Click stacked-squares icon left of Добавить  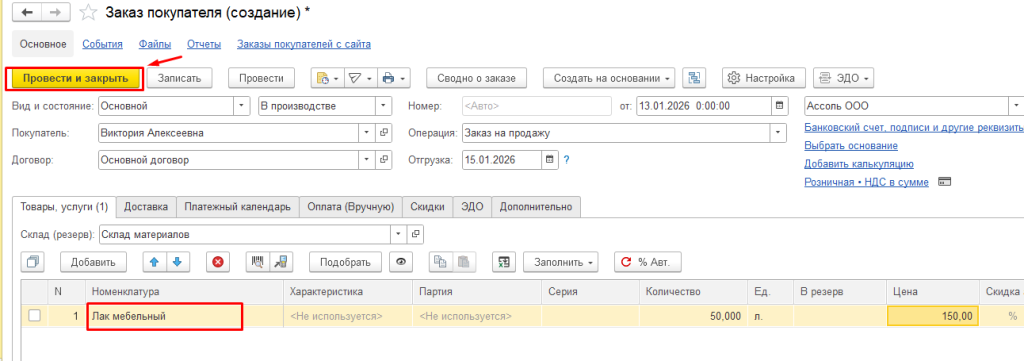[33, 262]
